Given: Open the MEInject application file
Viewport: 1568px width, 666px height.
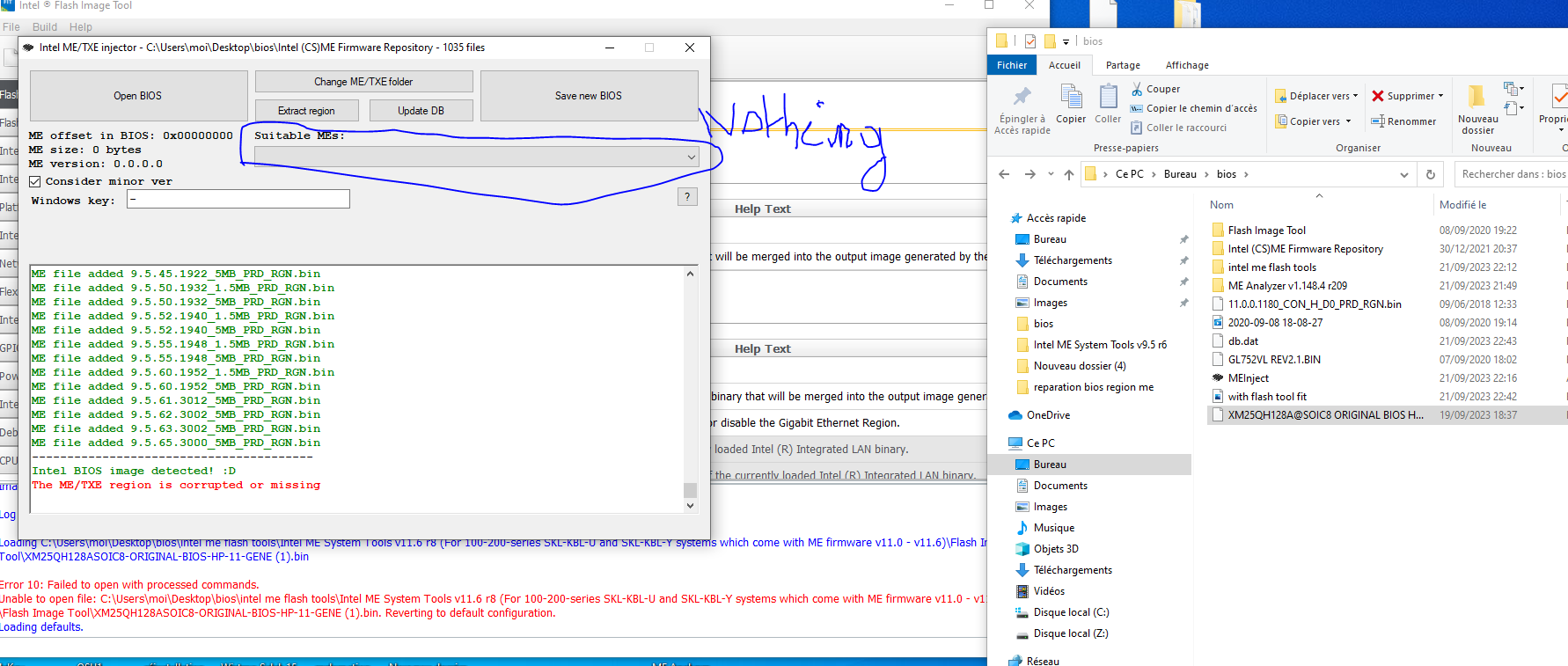Looking at the screenshot, I should (x=1249, y=378).
